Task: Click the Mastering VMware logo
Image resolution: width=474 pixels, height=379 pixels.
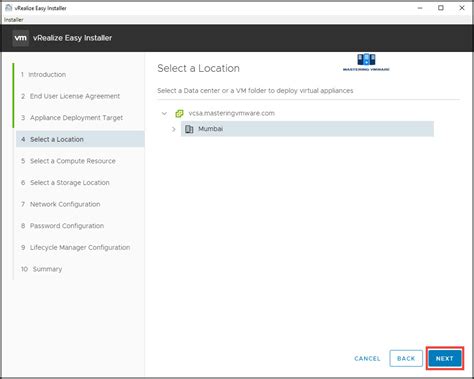Action: [x=366, y=62]
